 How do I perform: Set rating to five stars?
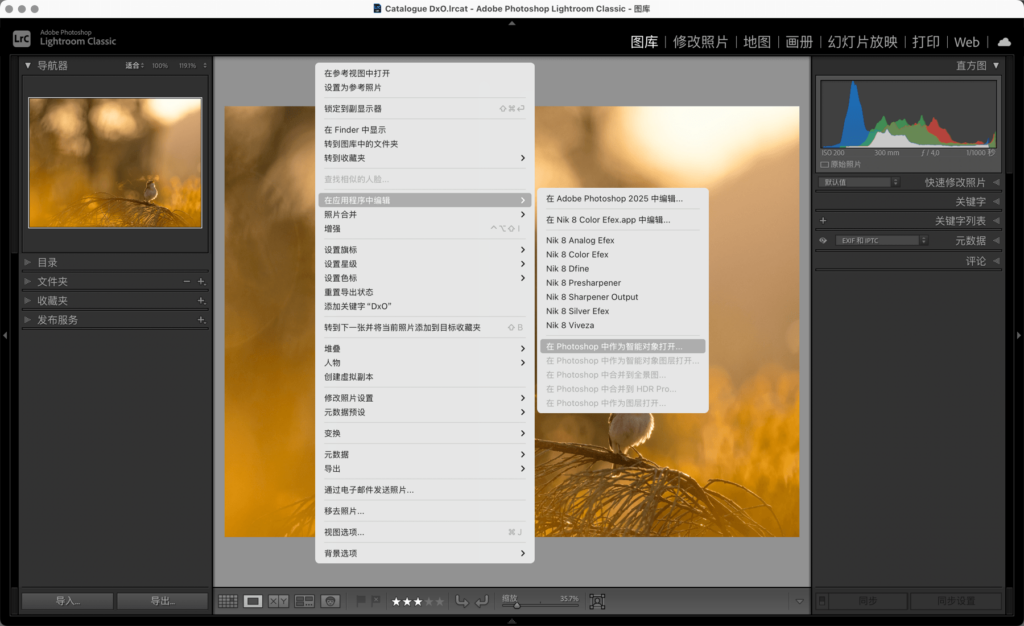pyautogui.click(x=440, y=601)
